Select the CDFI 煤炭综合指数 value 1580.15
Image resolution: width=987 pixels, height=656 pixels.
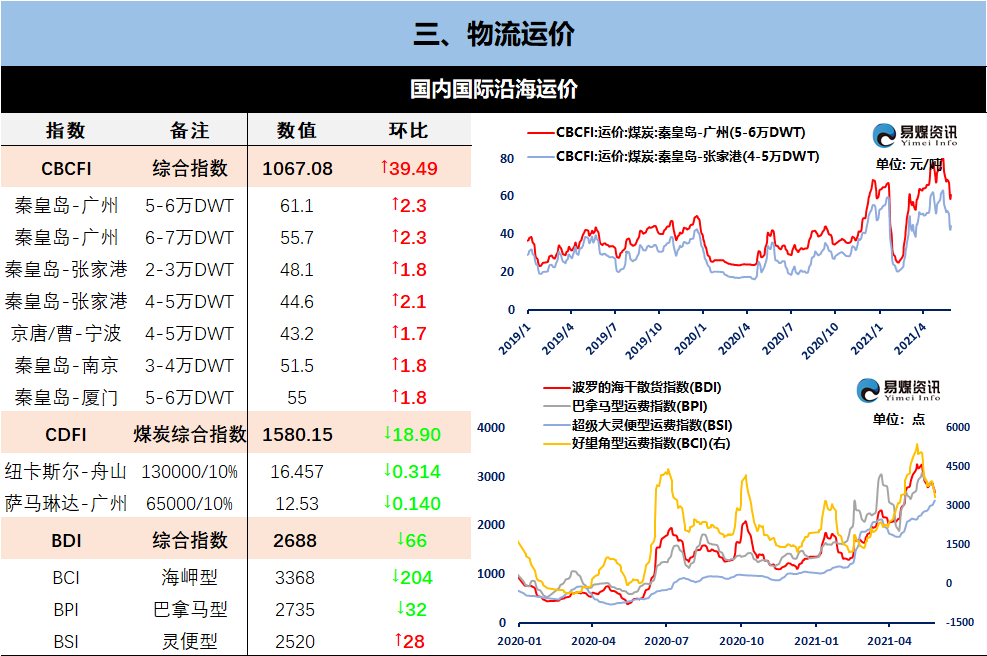297,434
